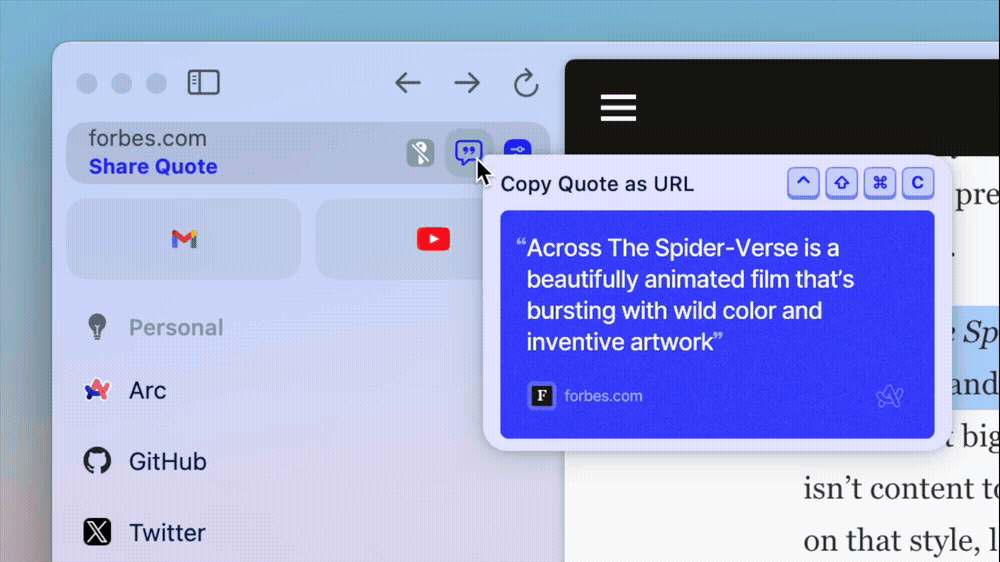
Task: Click the forbes.com URL text
Action: pyautogui.click(x=147, y=139)
